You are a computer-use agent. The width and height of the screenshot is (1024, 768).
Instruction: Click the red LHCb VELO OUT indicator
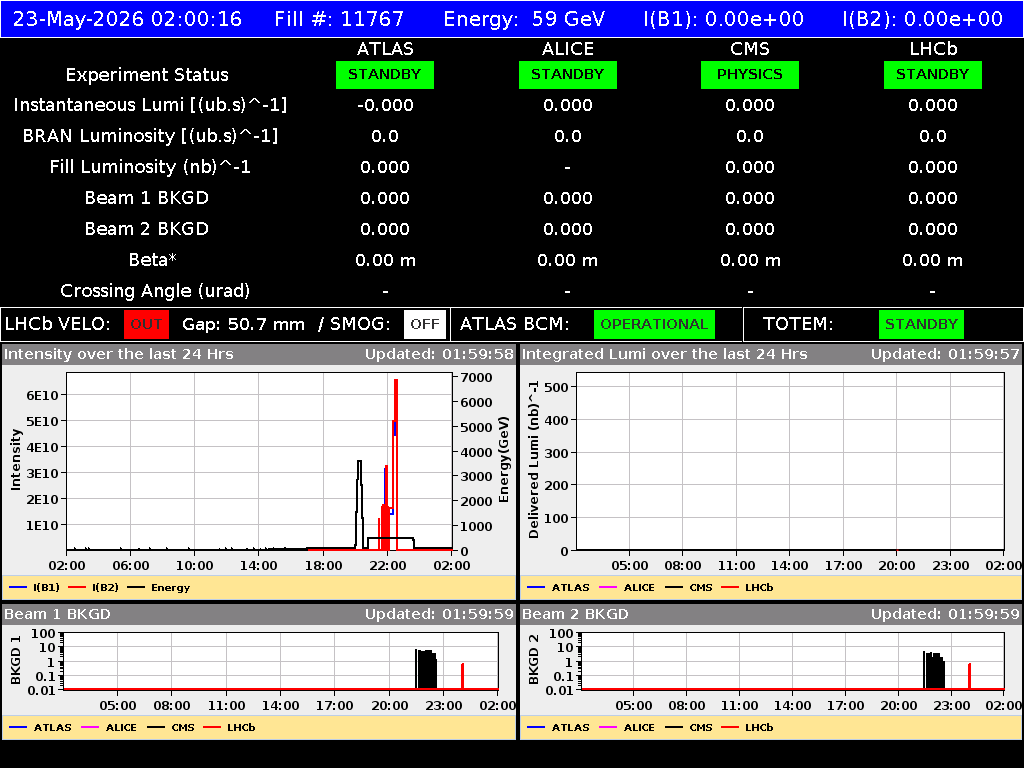click(x=146, y=324)
